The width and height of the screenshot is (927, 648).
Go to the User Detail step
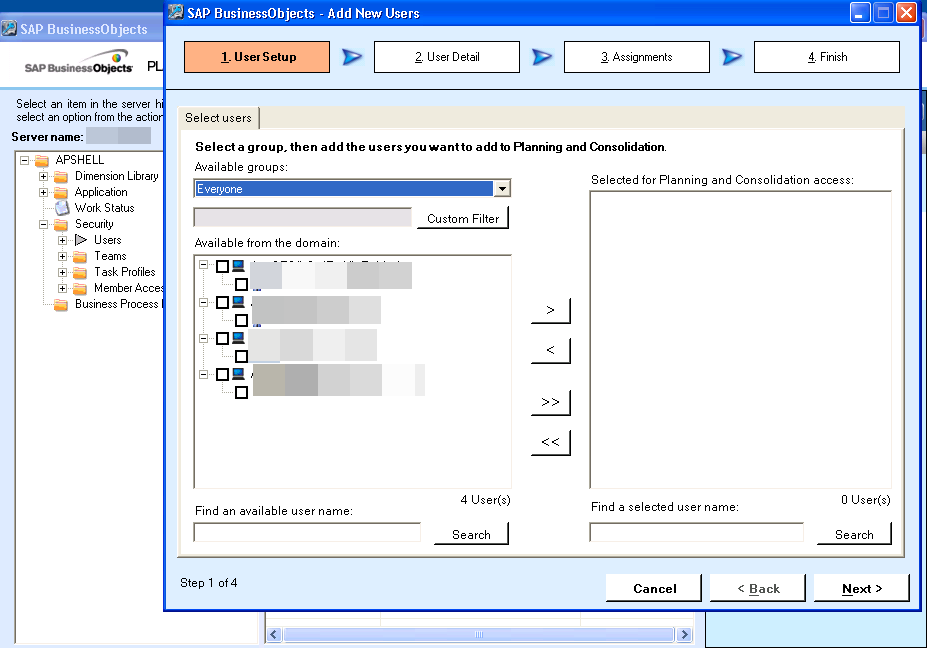(447, 57)
